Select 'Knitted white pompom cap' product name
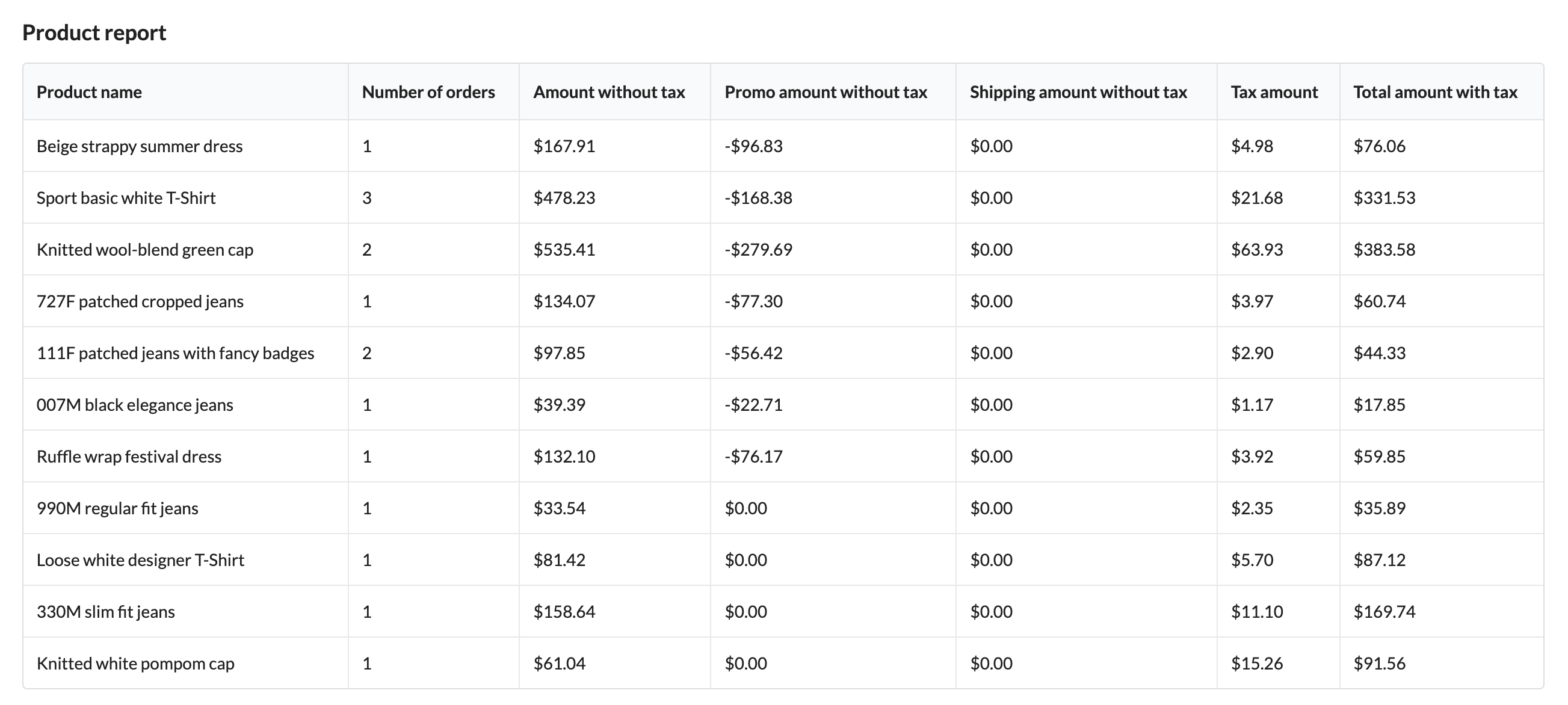 point(135,663)
